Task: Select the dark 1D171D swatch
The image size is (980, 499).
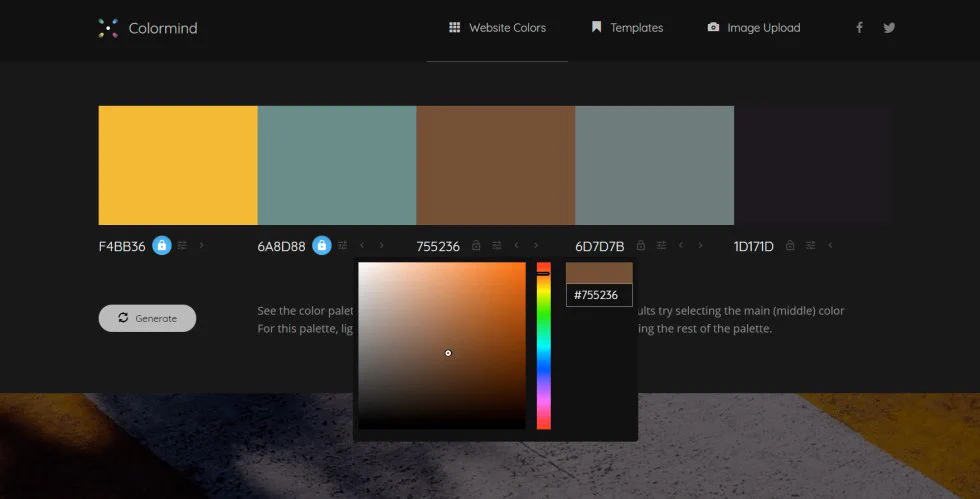Action: click(813, 165)
